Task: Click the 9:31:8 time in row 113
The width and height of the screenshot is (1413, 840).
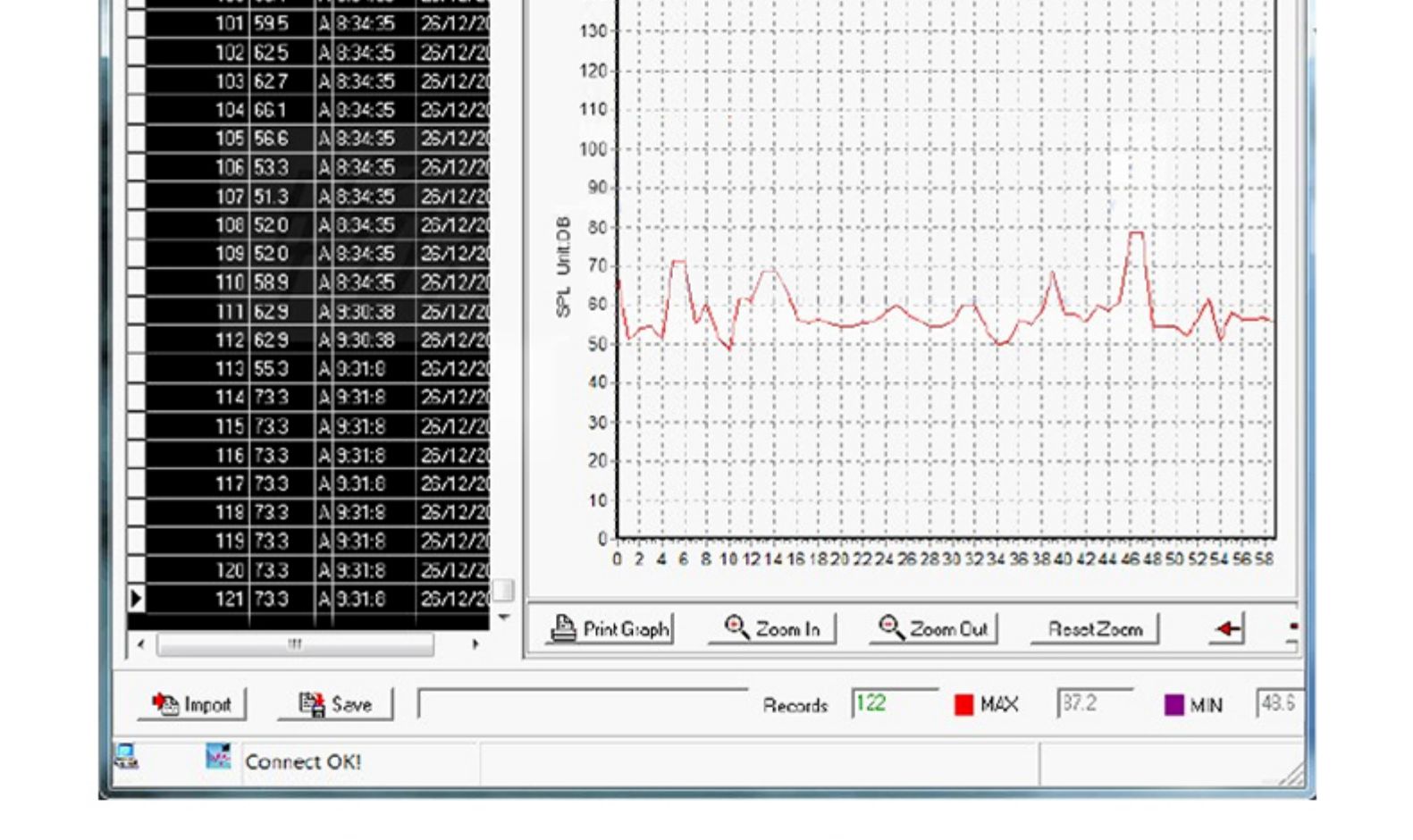Action: (360, 368)
